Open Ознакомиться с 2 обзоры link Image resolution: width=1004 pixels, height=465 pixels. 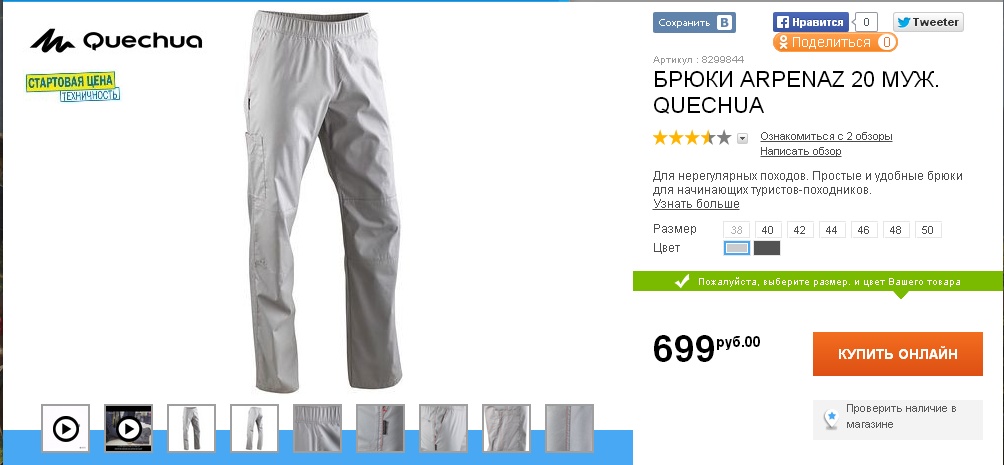pyautogui.click(x=826, y=136)
